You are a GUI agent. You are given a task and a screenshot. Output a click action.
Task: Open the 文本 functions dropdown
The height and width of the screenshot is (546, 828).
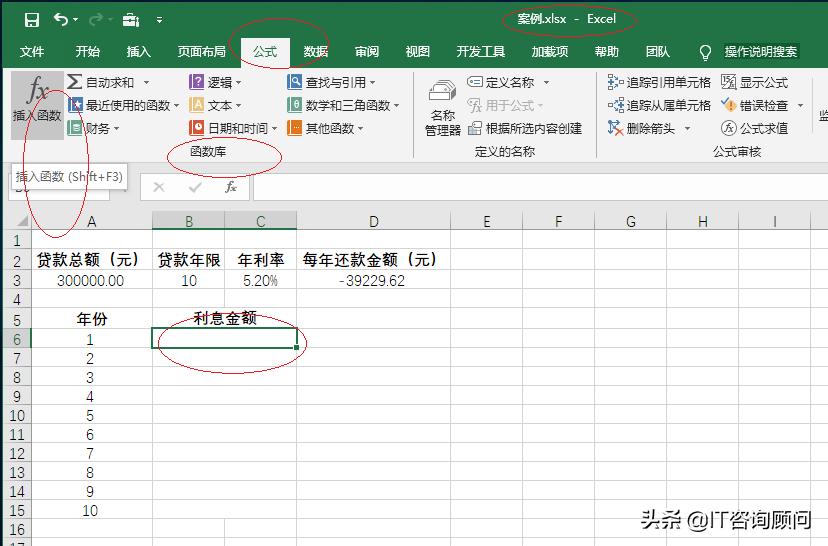coord(215,105)
